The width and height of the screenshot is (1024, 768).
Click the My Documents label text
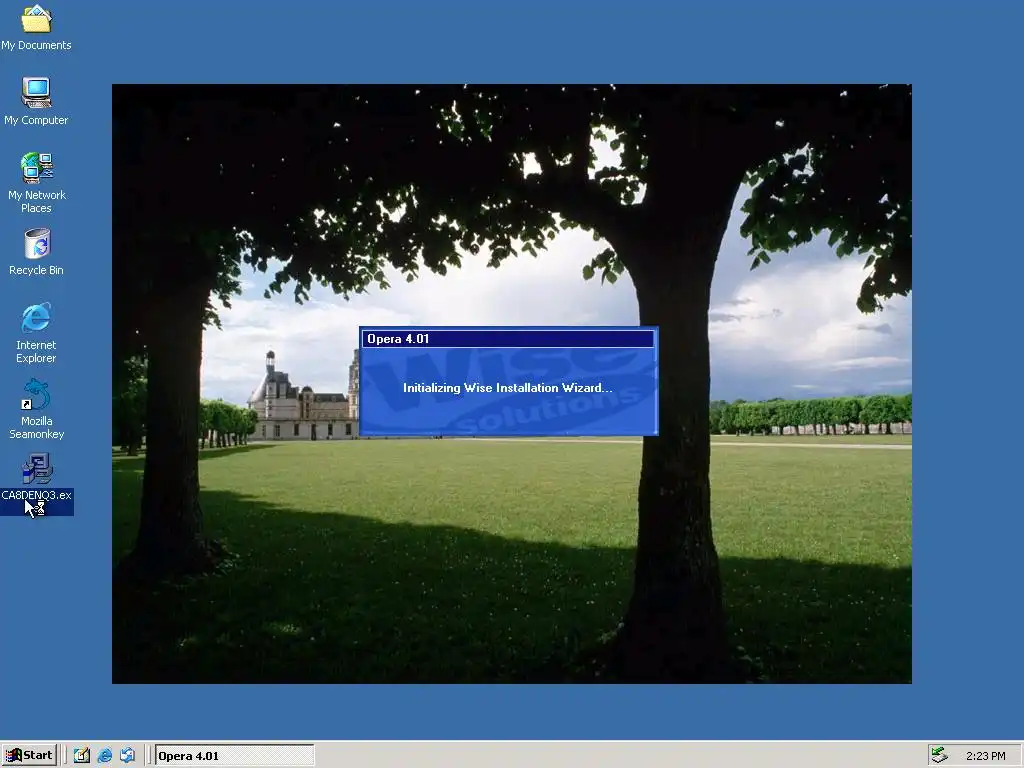tap(36, 45)
